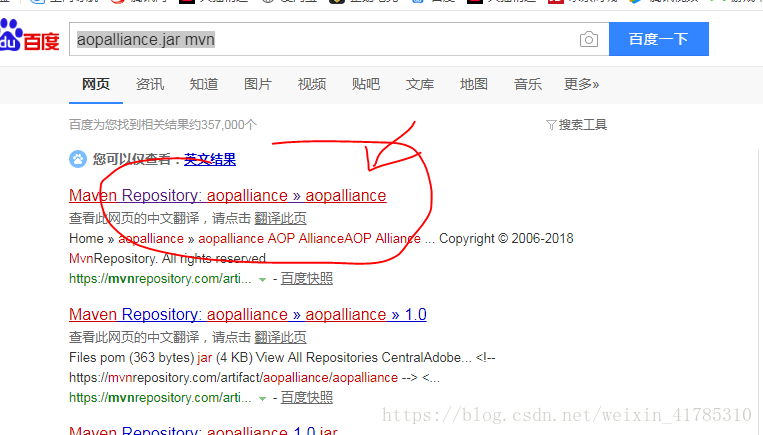
Task: Select the 文库 tab
Action: coord(420,84)
